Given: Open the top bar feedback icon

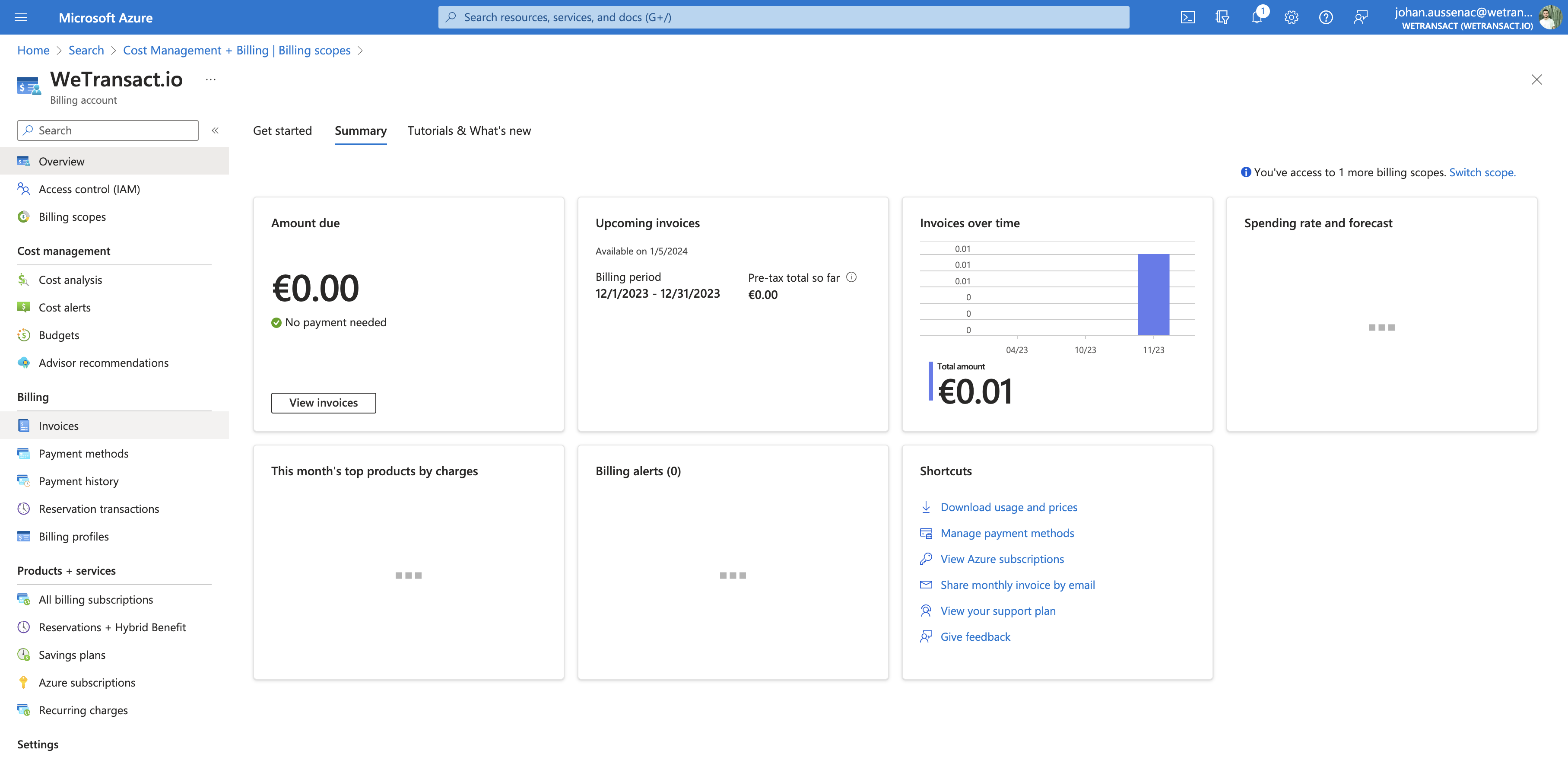Looking at the screenshot, I should [x=1360, y=17].
